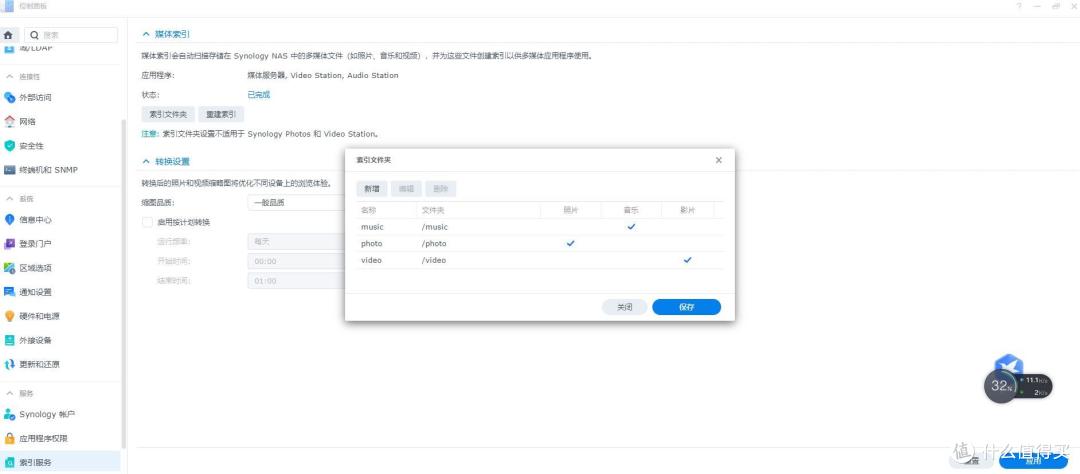This screenshot has height=474, width=1080.
Task: Go to Control Panel home icon
Action: click(8, 34)
